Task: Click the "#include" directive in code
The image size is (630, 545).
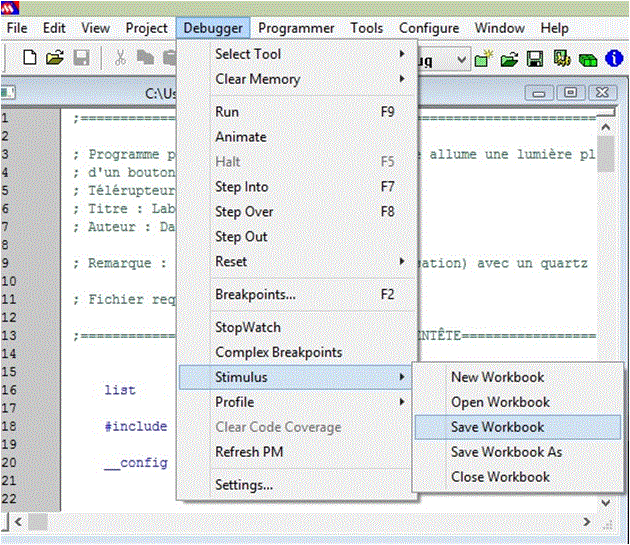Action: point(136,426)
